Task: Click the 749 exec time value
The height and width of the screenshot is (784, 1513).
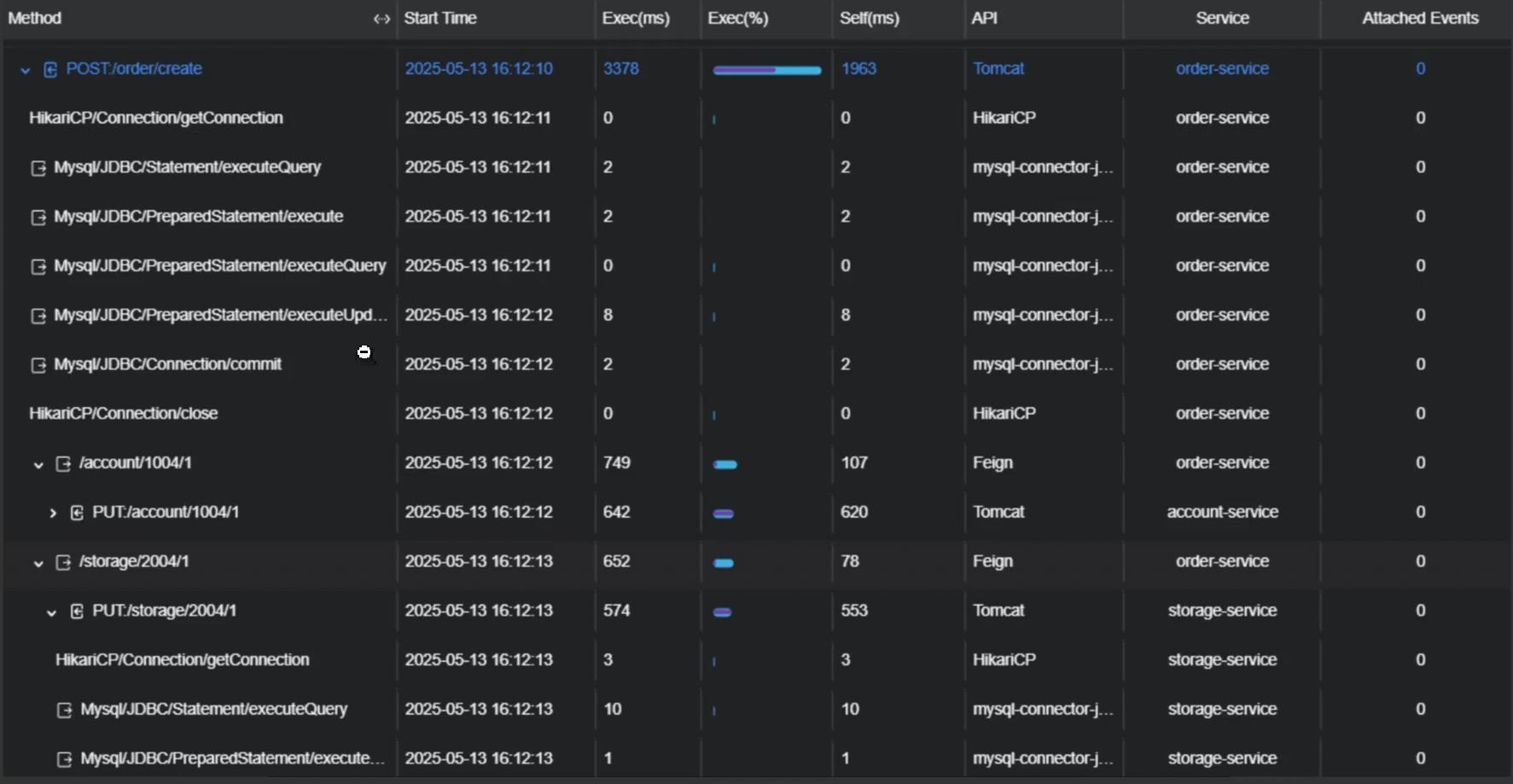Action: pos(617,462)
